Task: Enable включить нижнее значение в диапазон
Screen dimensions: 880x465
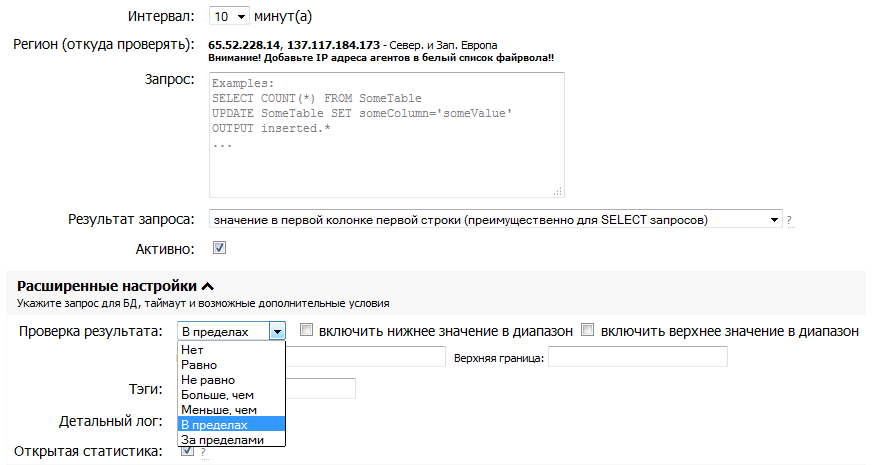Action: [x=306, y=330]
